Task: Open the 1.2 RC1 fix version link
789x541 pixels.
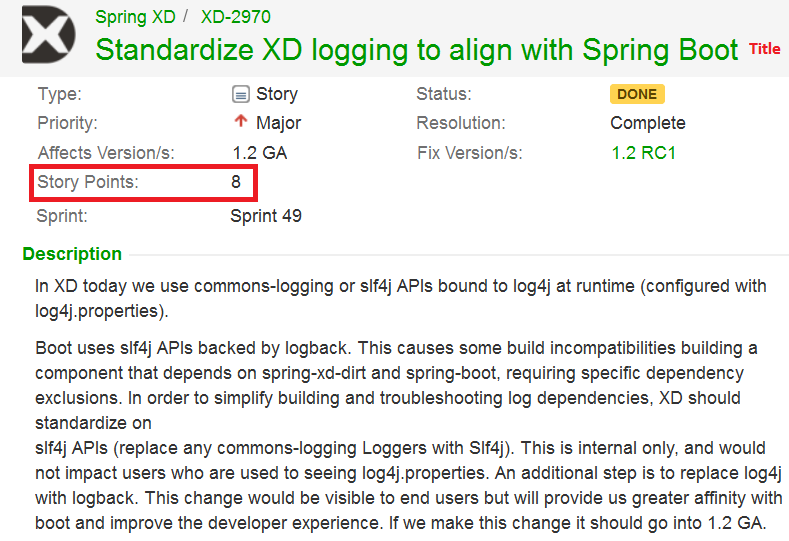Action: [x=644, y=153]
